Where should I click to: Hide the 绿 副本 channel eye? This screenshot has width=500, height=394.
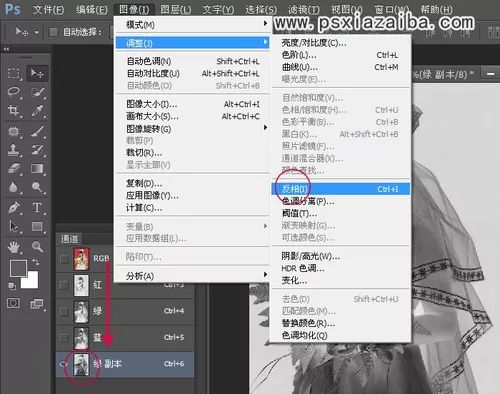coord(64,364)
